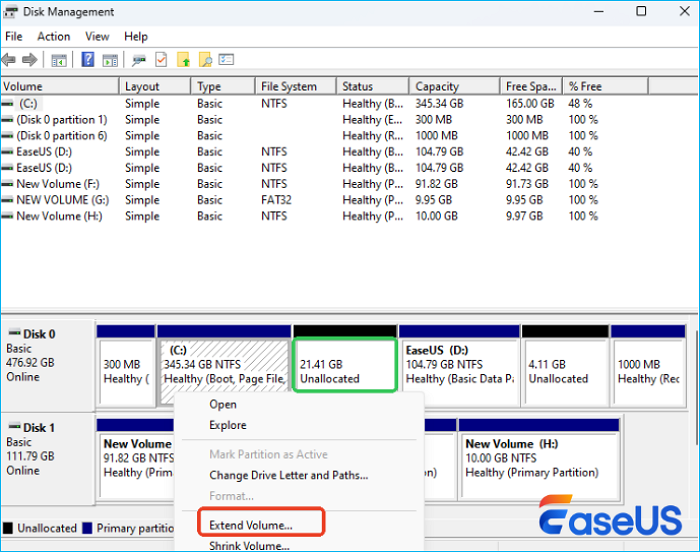Select Change Drive Letter and Paths option

288,475
